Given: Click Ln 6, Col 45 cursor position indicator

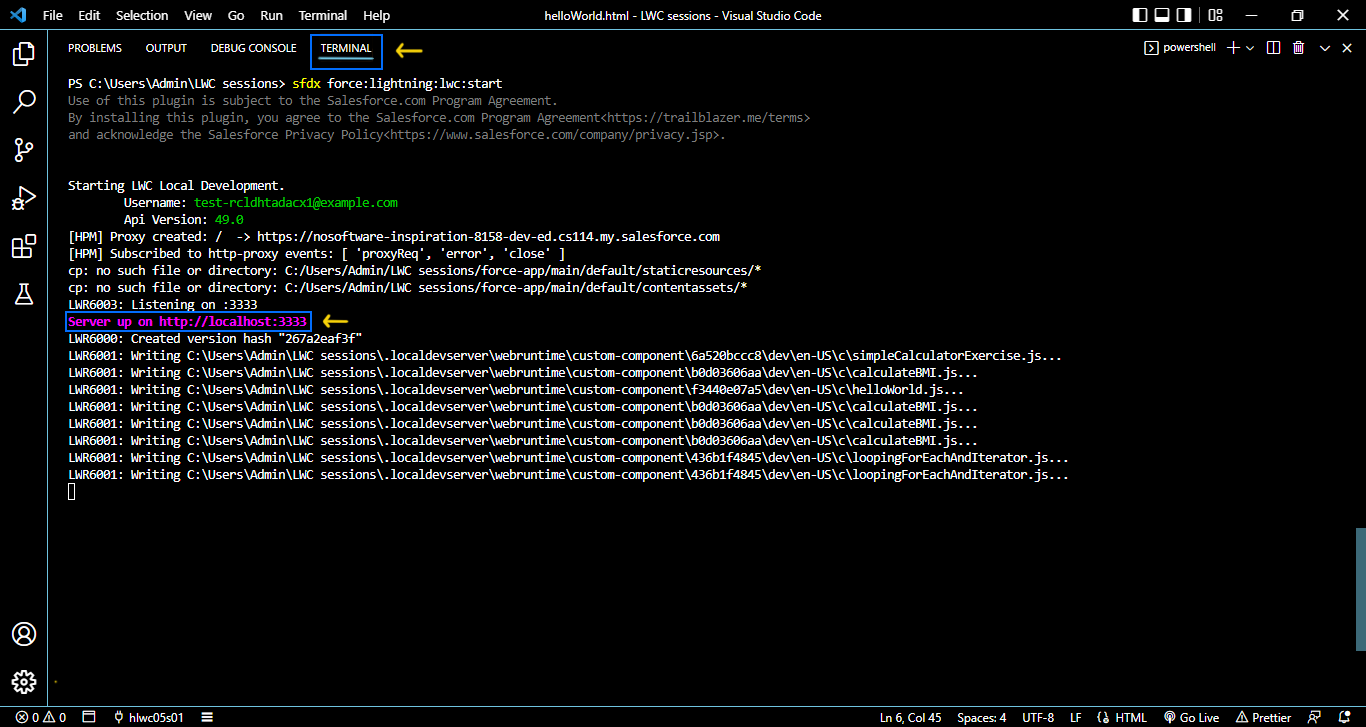Looking at the screenshot, I should (912, 717).
